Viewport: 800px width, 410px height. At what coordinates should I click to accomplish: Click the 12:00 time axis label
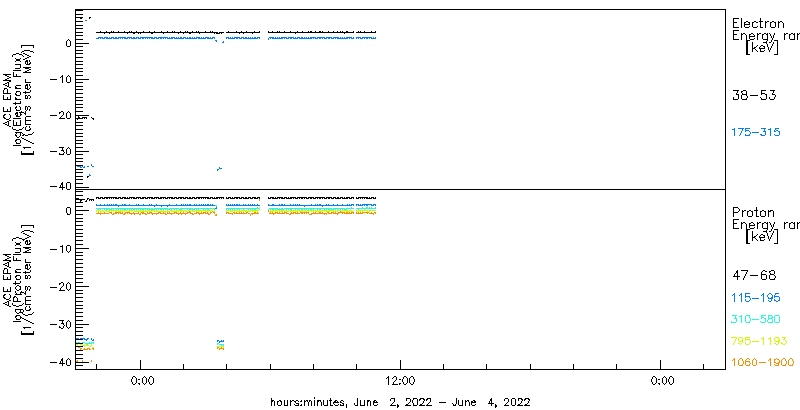[x=401, y=380]
